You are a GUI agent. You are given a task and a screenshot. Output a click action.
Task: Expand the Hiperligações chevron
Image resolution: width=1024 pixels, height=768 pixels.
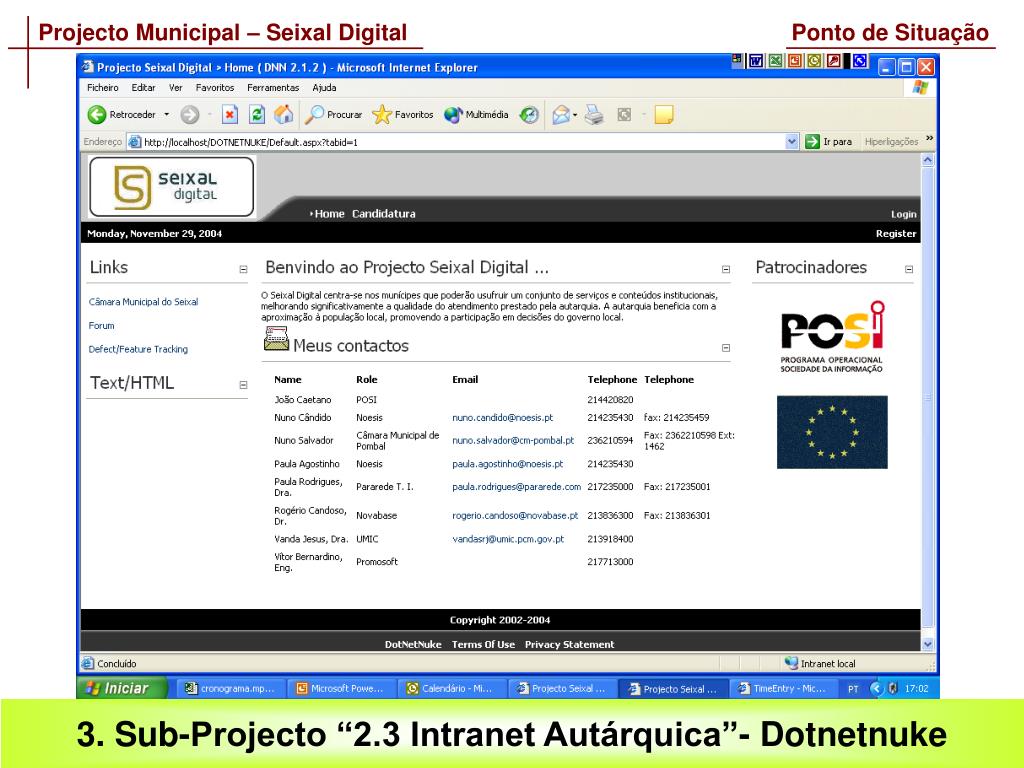929,139
